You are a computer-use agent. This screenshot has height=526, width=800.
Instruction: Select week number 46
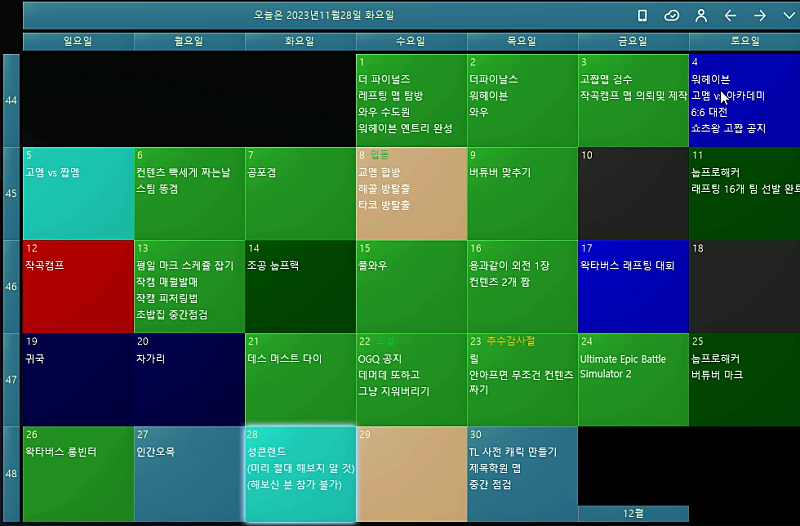(11, 287)
